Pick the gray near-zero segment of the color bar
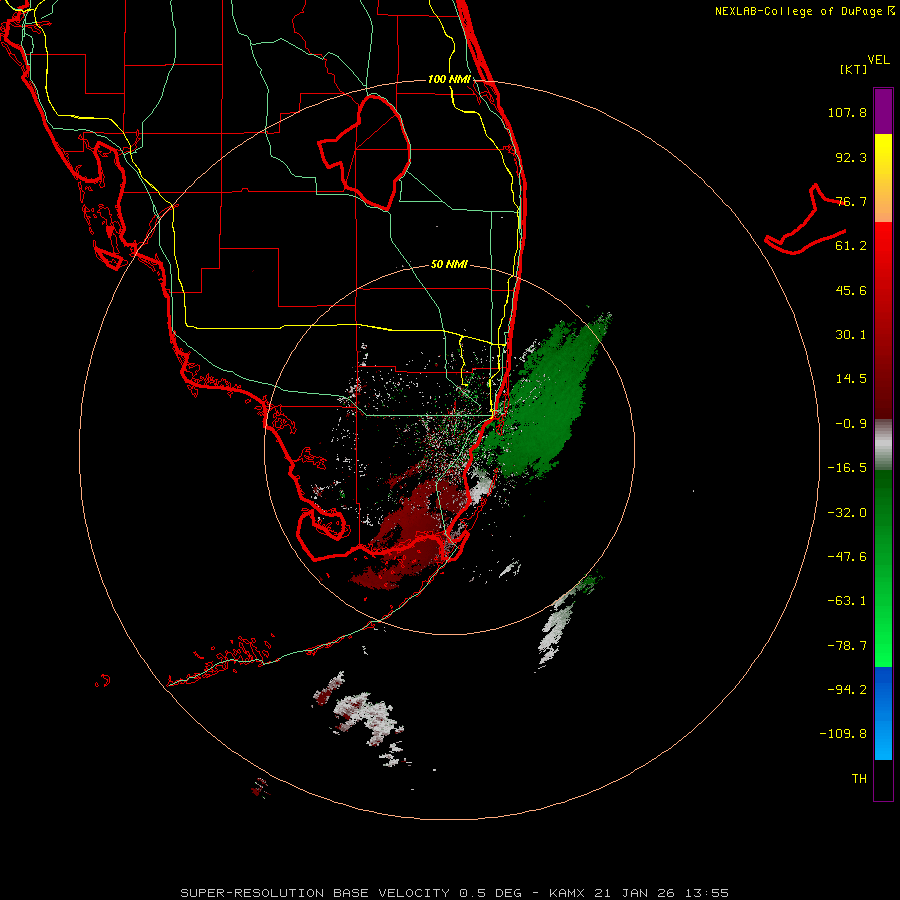Screen dimensions: 900x900 click(883, 444)
